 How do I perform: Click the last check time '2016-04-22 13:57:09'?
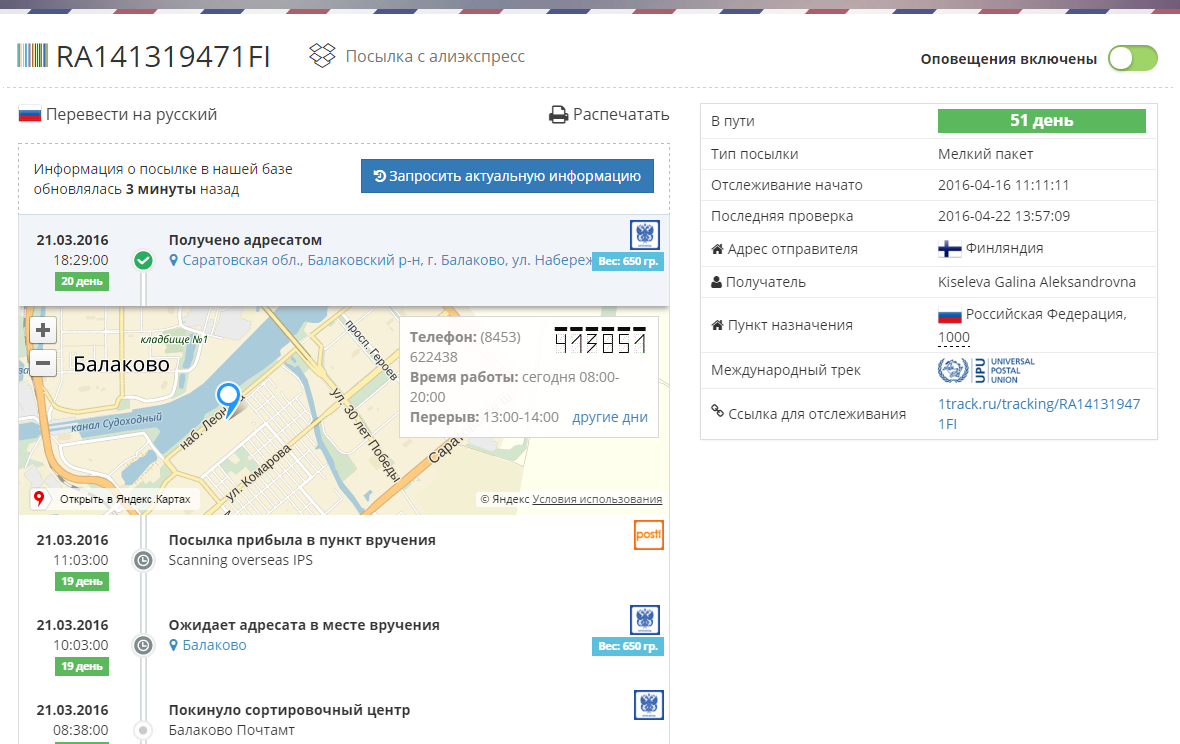click(x=1004, y=216)
